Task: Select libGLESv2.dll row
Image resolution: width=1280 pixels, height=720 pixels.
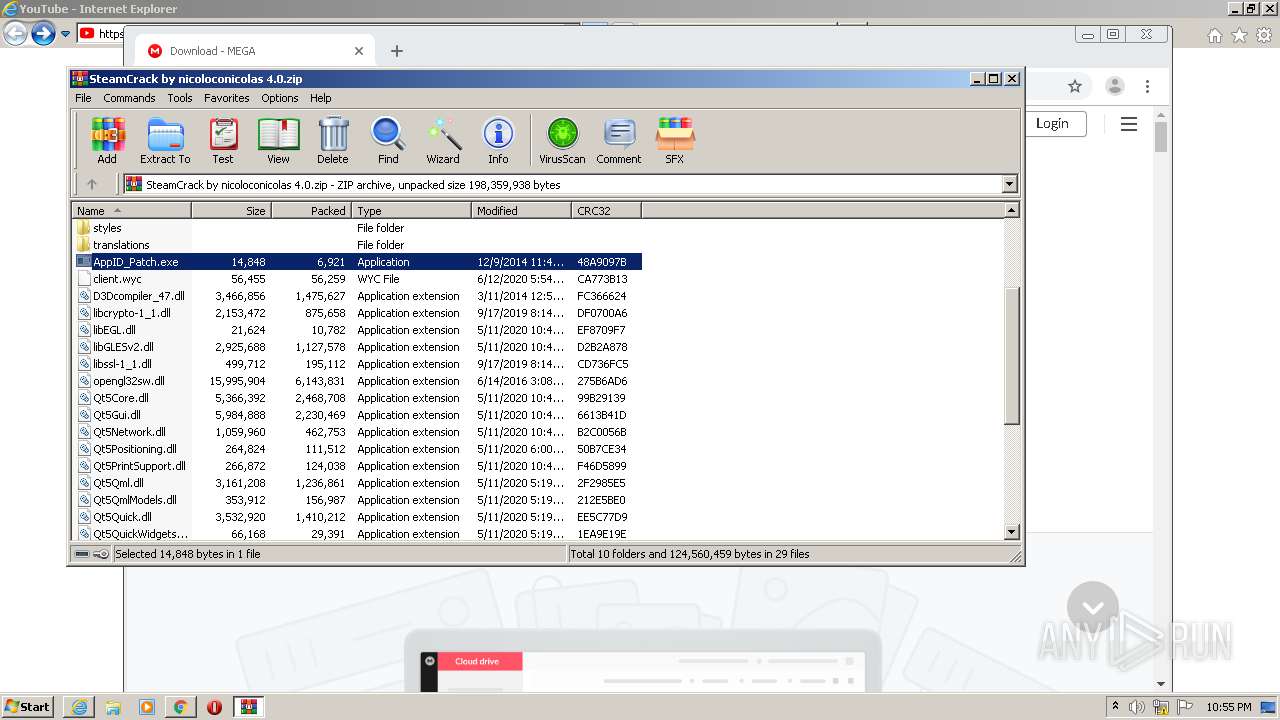Action: click(x=358, y=347)
